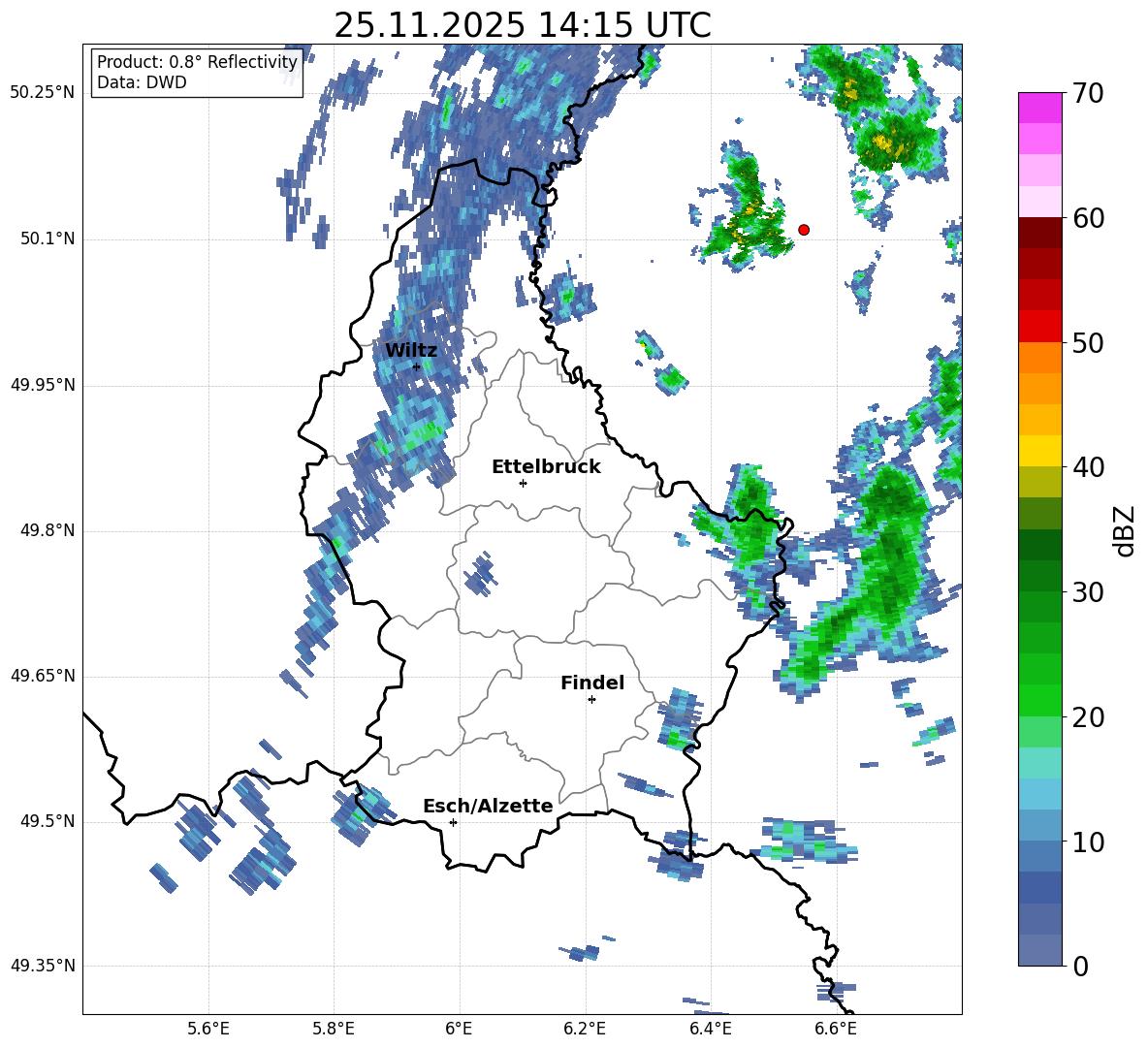Click the 6.6°E longitude label
The height and width of the screenshot is (1048, 1148).
pos(836,1029)
